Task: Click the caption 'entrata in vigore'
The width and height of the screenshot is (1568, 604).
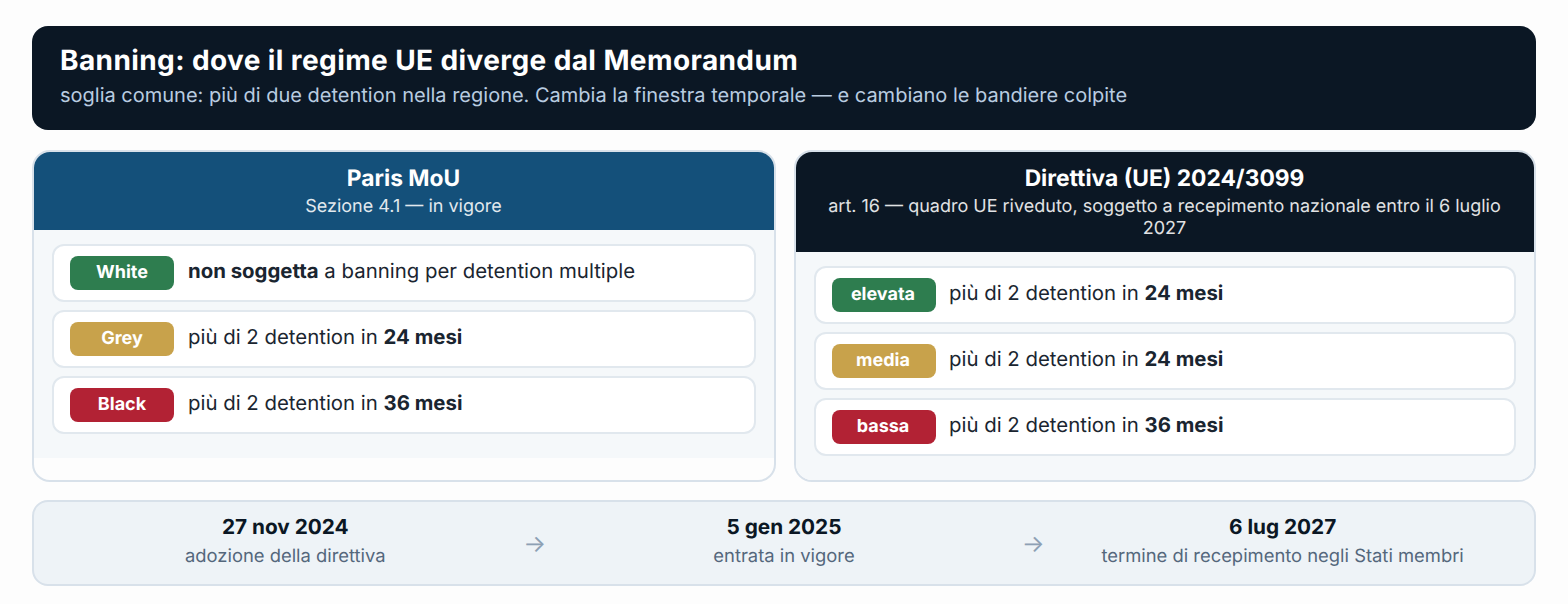Action: click(784, 555)
